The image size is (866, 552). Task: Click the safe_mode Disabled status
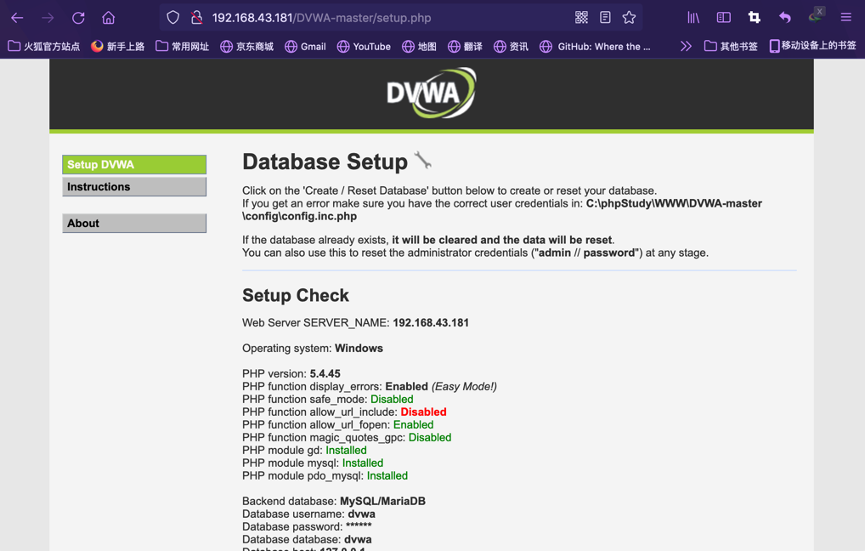coord(392,399)
